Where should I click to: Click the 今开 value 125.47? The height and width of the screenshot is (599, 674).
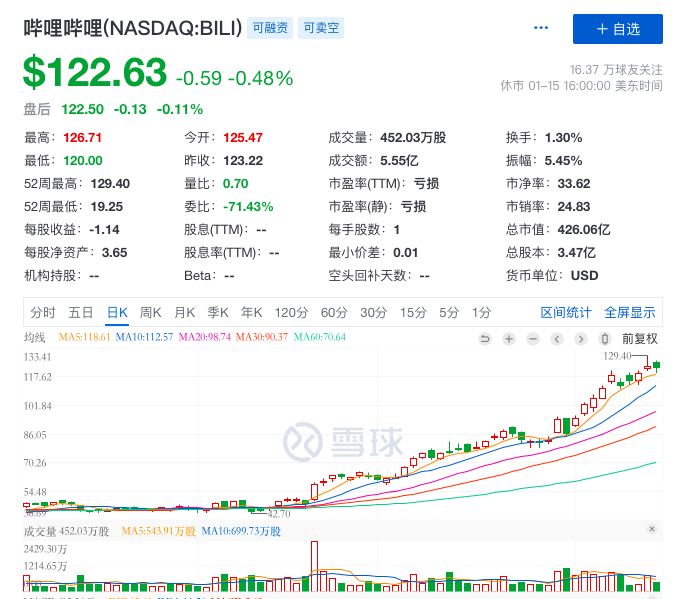click(243, 138)
